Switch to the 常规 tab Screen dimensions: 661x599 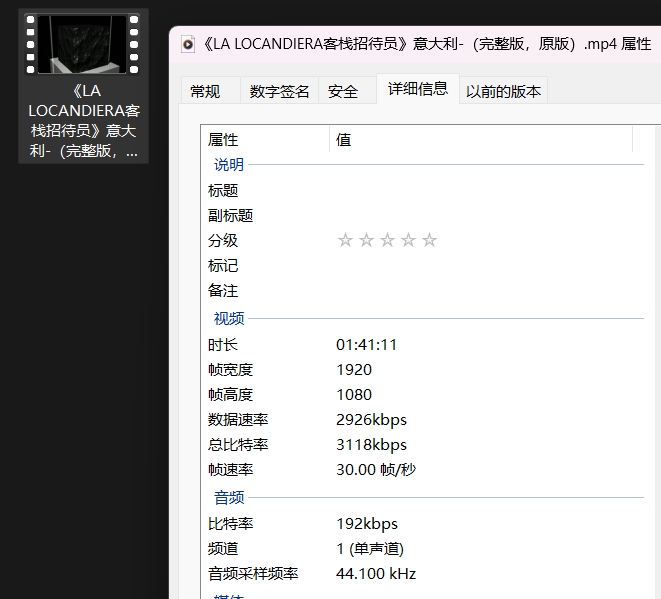205,91
